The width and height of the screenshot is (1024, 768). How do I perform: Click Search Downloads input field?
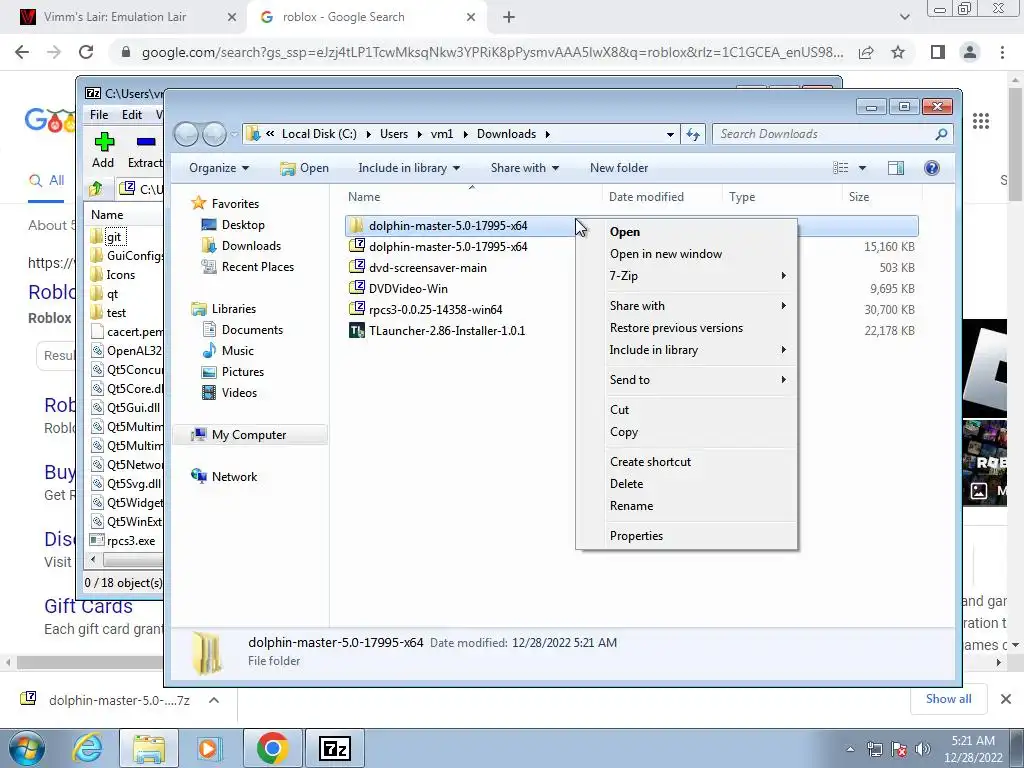[x=824, y=135]
